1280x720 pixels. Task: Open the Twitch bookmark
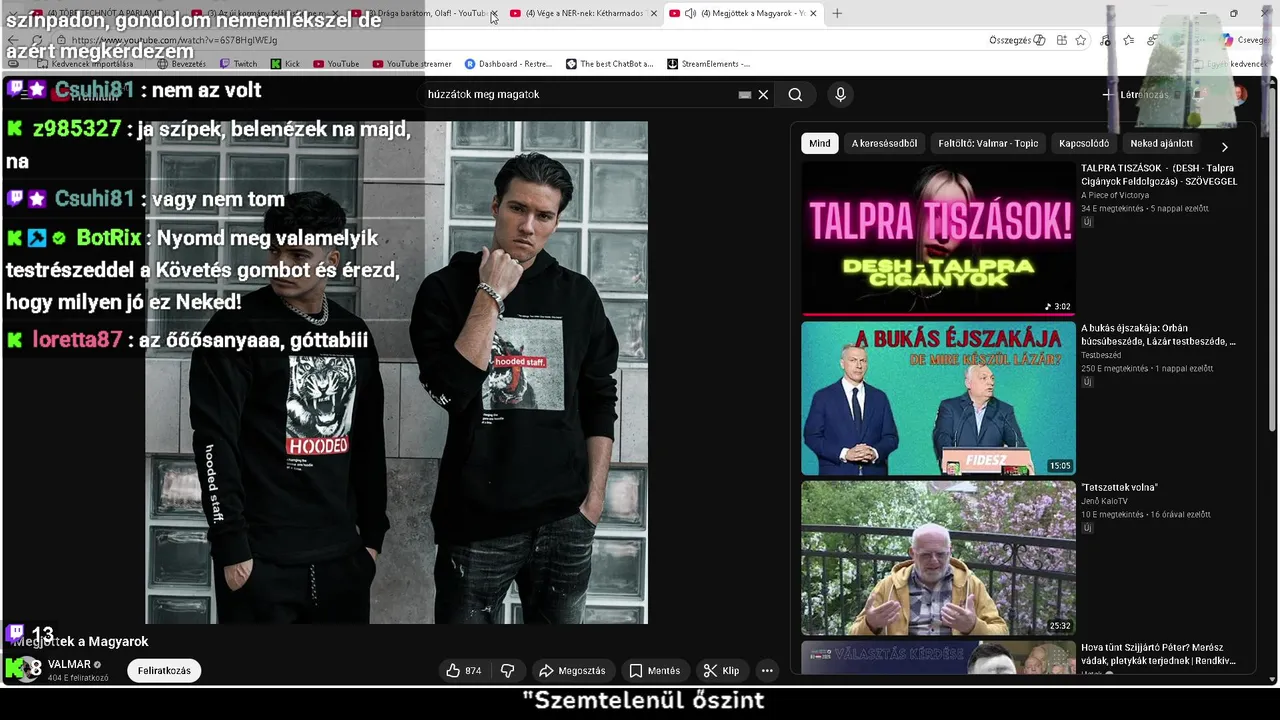(237, 64)
